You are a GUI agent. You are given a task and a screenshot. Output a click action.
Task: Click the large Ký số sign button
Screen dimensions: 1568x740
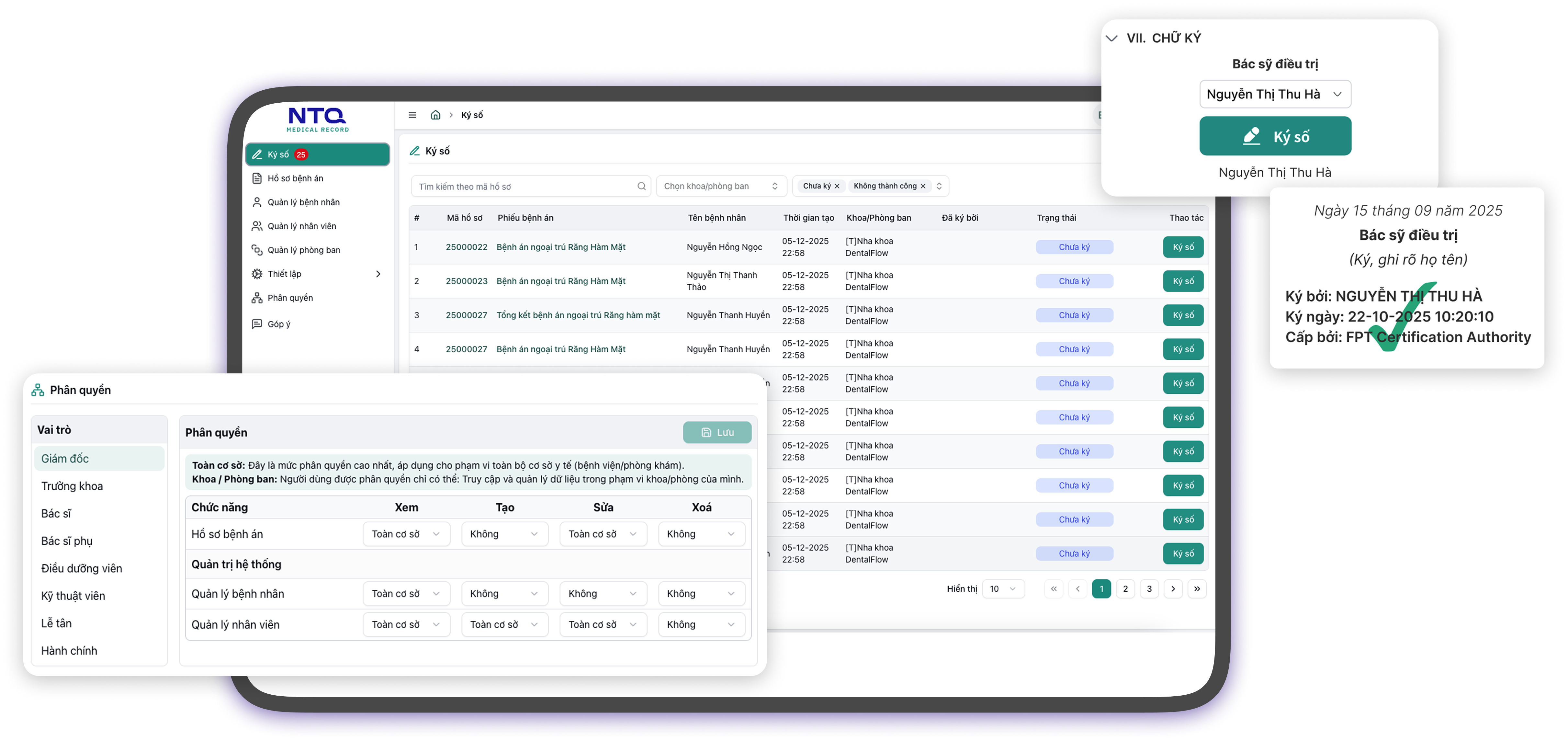[x=1275, y=136]
